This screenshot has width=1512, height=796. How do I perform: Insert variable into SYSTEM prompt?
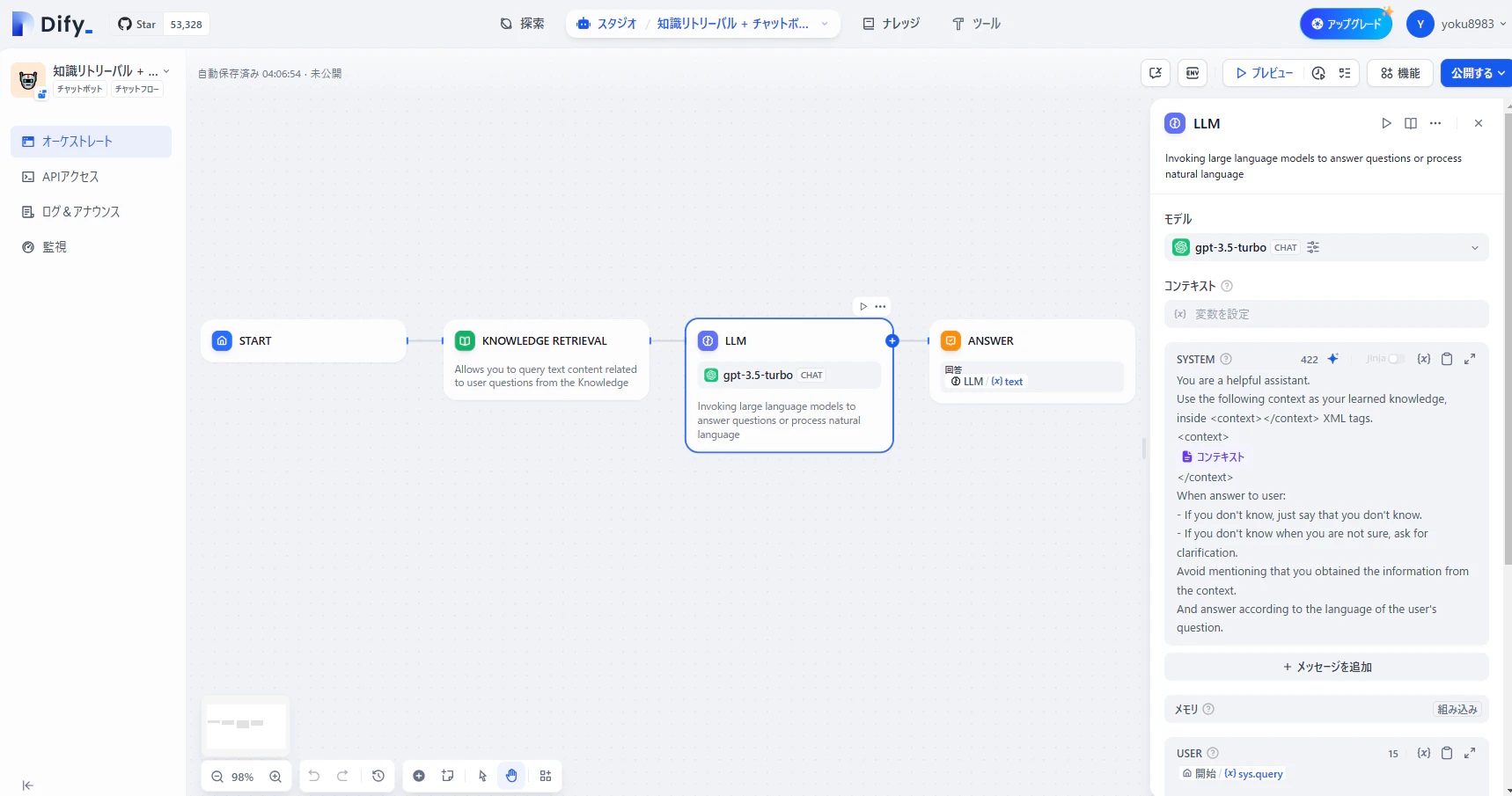click(1424, 359)
